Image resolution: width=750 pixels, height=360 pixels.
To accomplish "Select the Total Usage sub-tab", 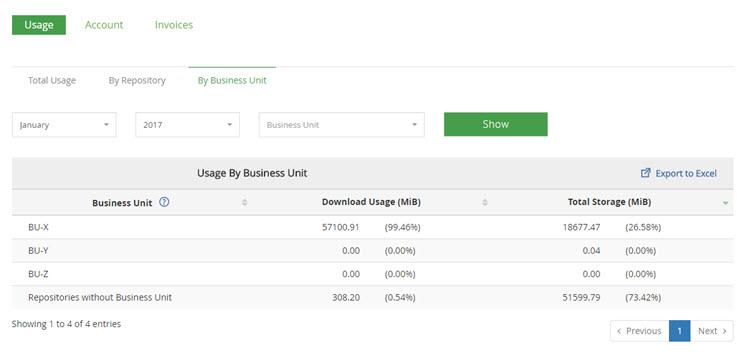I will [52, 80].
